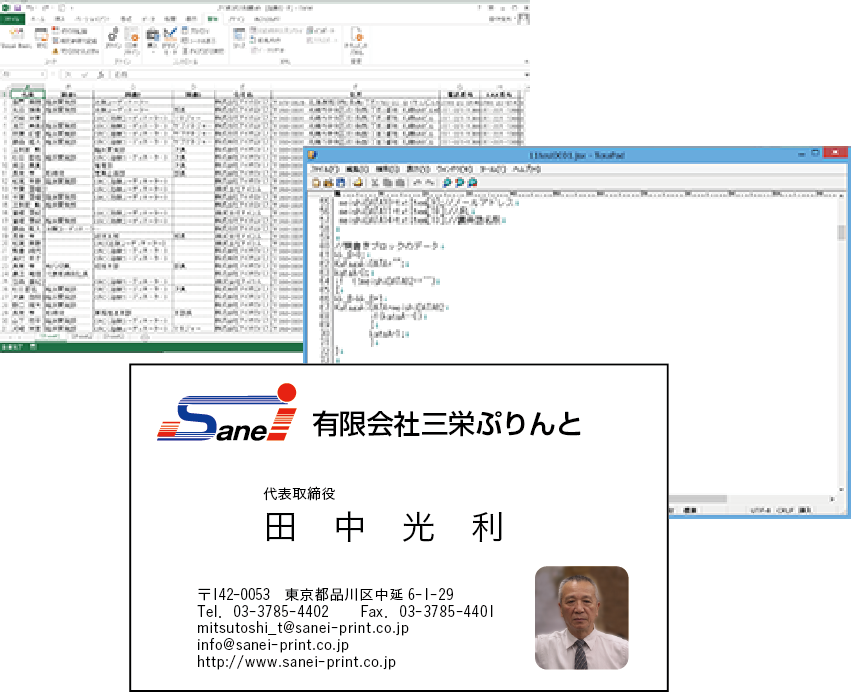Open the Macros dialog in Excel ribbon
Screen dimensions: 851x692
(42, 39)
